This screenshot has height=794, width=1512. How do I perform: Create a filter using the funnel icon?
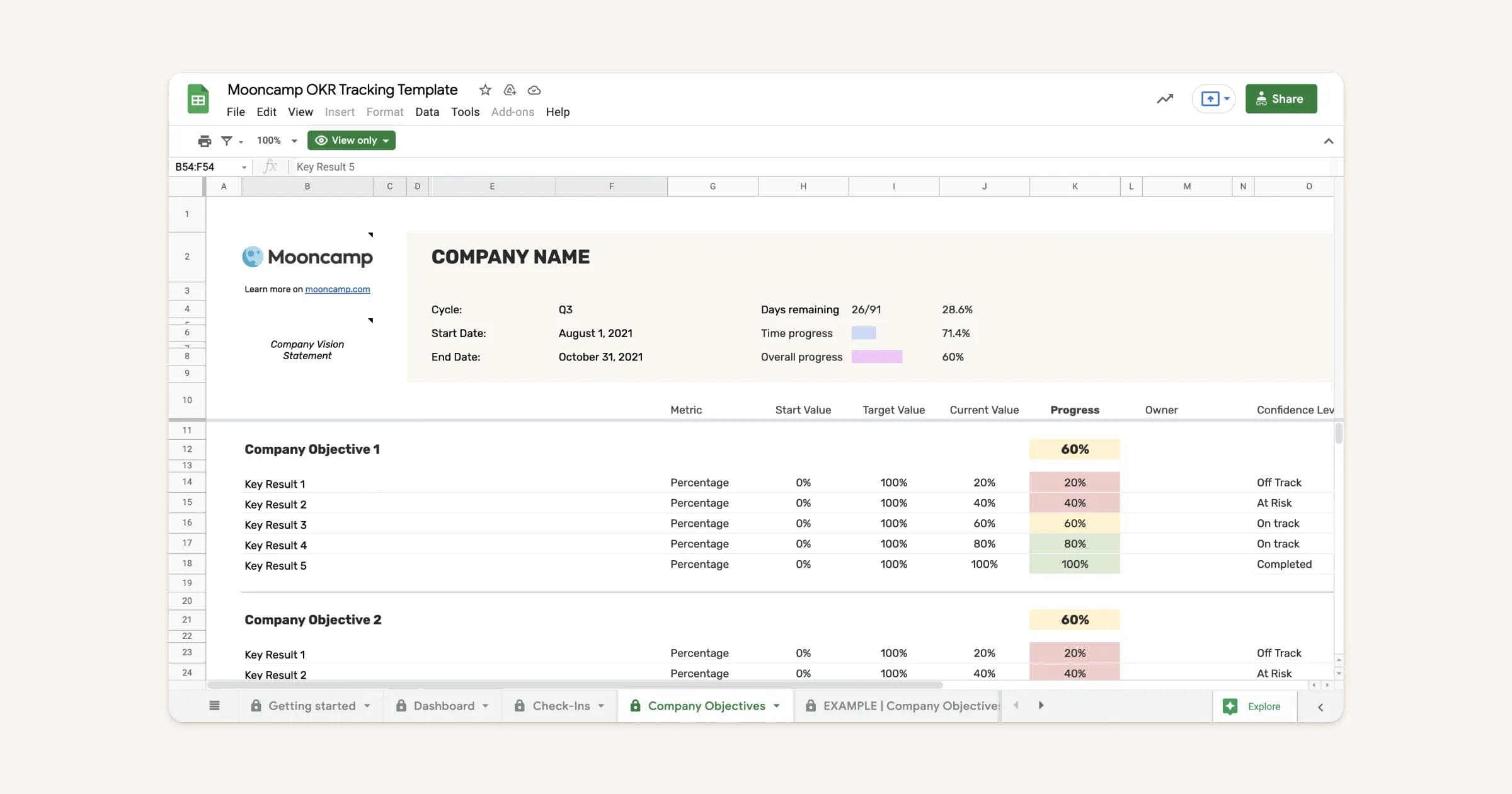coord(227,141)
